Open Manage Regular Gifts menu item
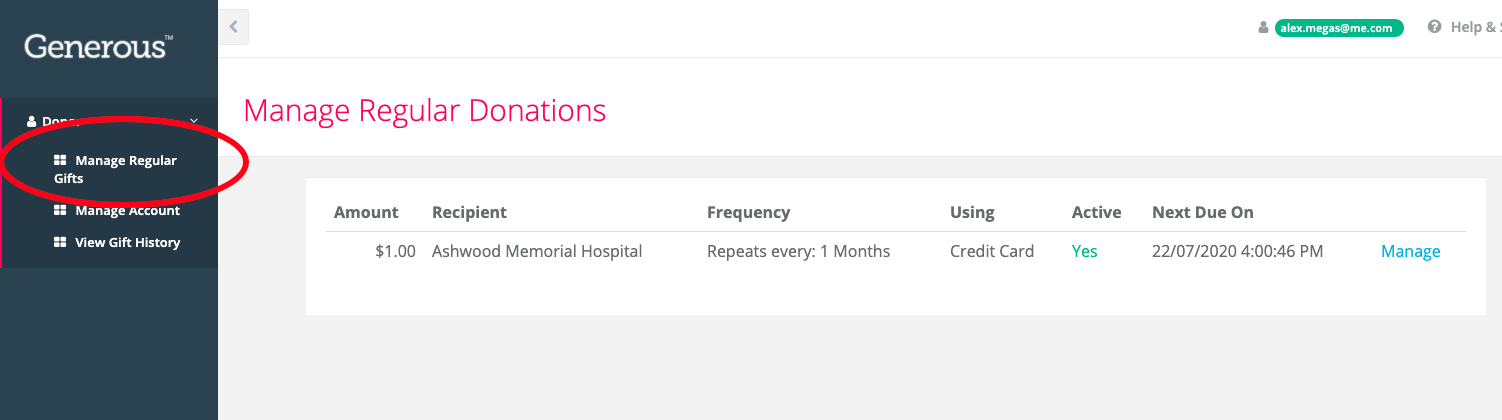Screen dimensions: 1502x420 pos(115,169)
